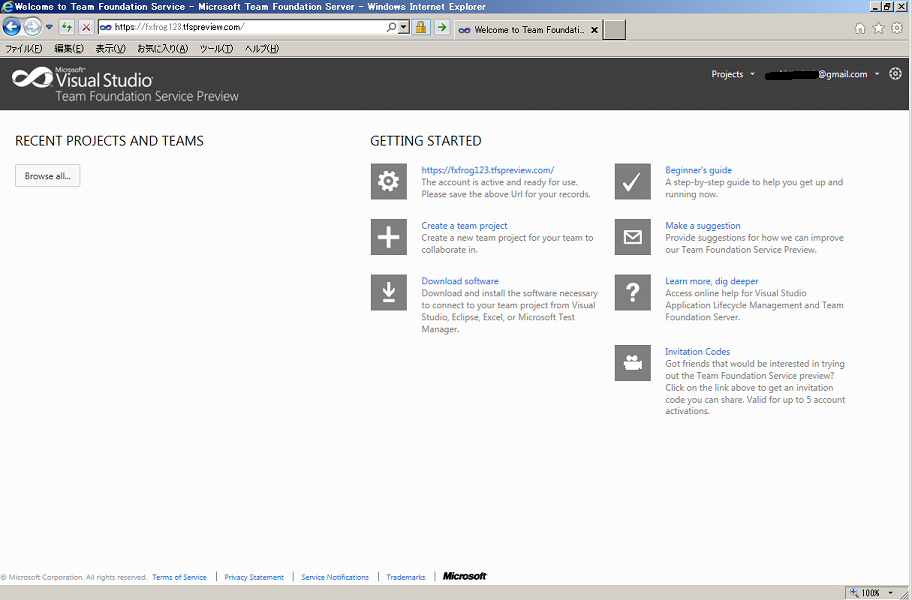912x600 pixels.
Task: Click the camera Invitation Codes icon
Action: (632, 363)
